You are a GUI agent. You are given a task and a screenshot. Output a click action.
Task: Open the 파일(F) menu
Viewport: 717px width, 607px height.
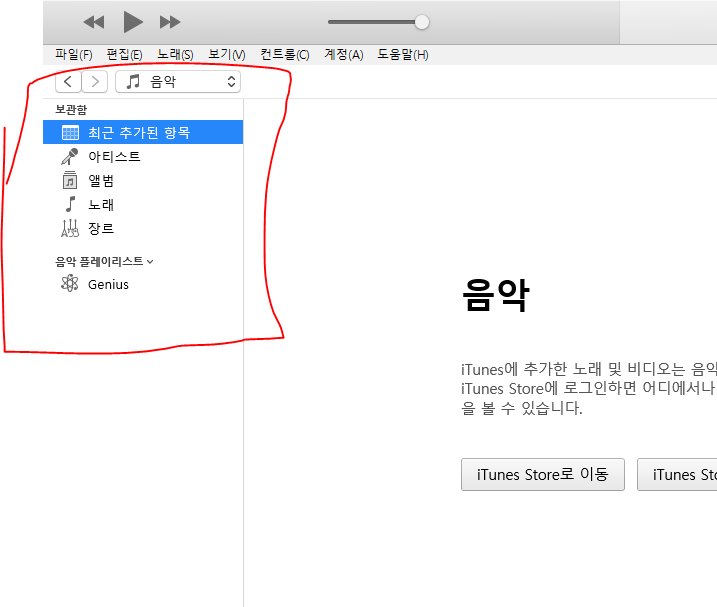[74, 55]
